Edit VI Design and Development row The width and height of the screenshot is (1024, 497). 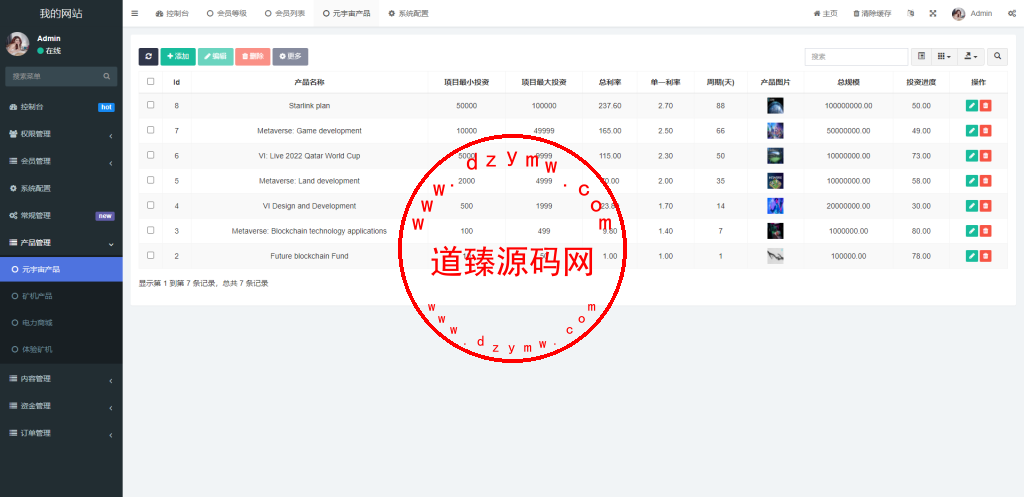click(x=972, y=206)
